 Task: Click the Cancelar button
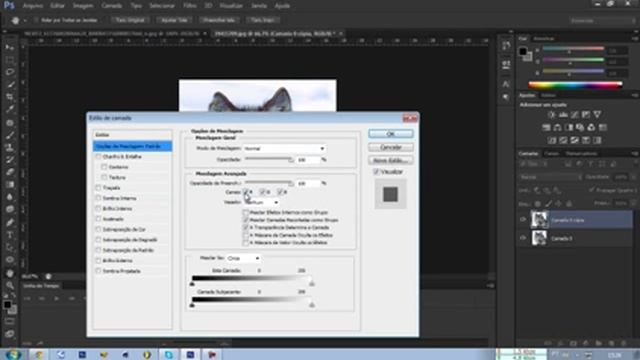pos(391,147)
